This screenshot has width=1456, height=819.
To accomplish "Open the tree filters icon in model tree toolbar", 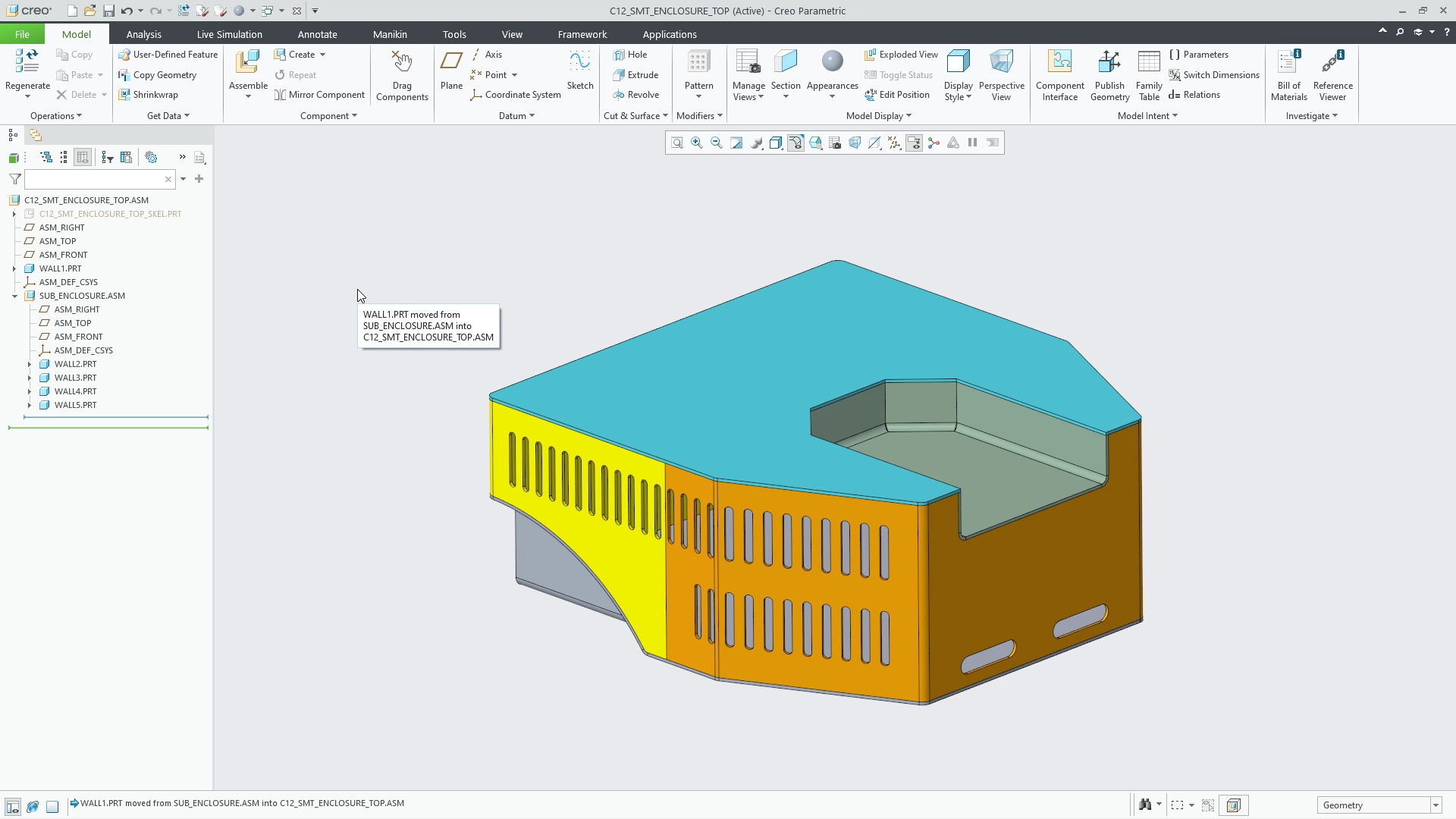I will click(107, 157).
